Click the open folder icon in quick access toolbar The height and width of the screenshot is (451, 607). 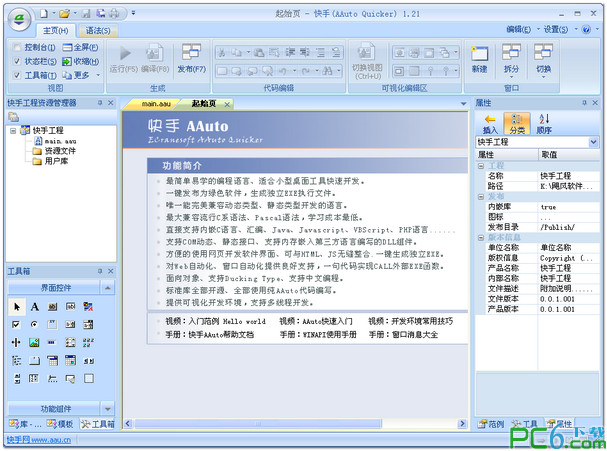coord(64,14)
